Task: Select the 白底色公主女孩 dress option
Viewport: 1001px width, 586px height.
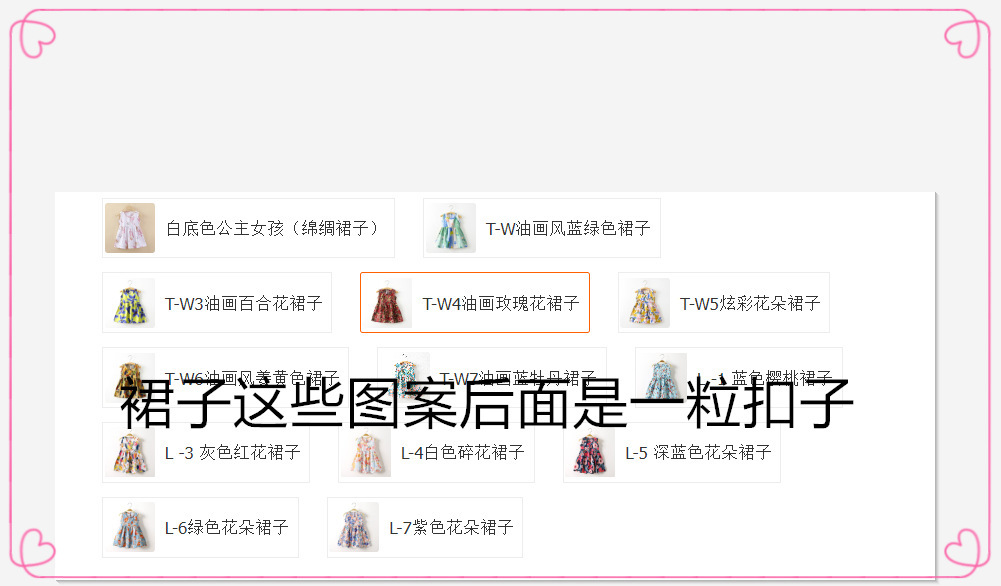Action: click(x=248, y=228)
